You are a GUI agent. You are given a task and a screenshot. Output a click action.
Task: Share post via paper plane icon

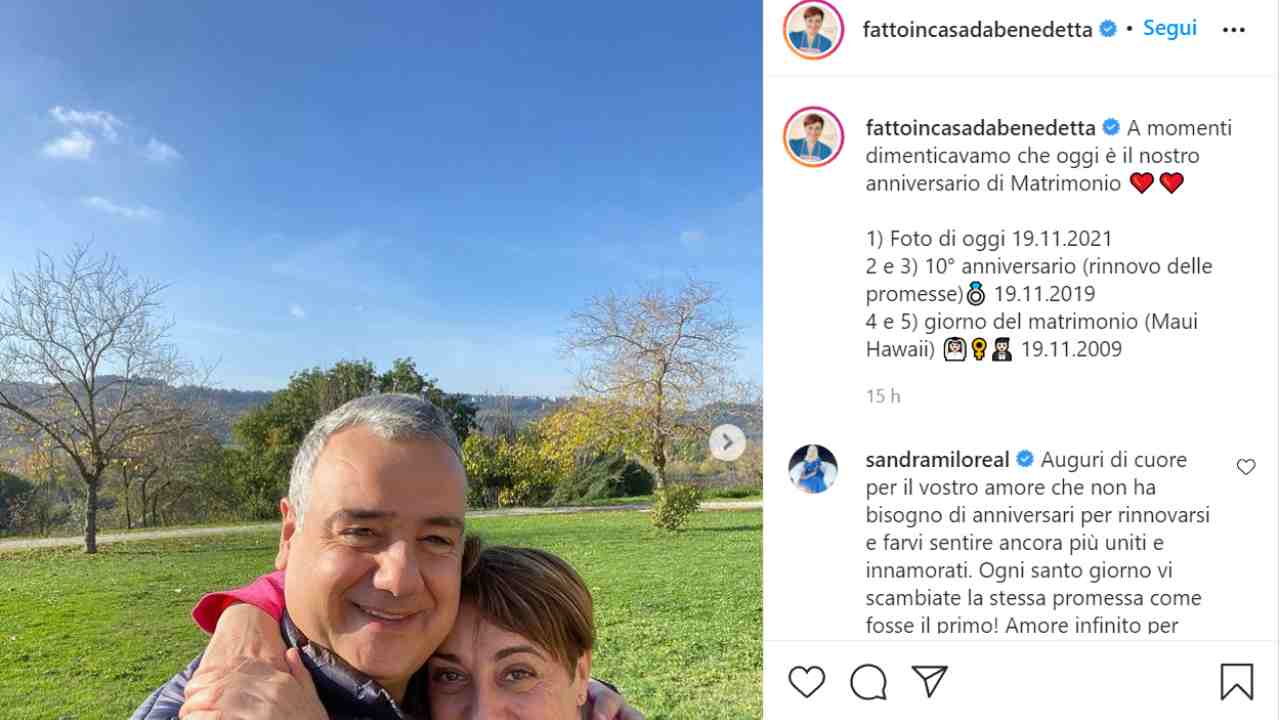[x=930, y=682]
